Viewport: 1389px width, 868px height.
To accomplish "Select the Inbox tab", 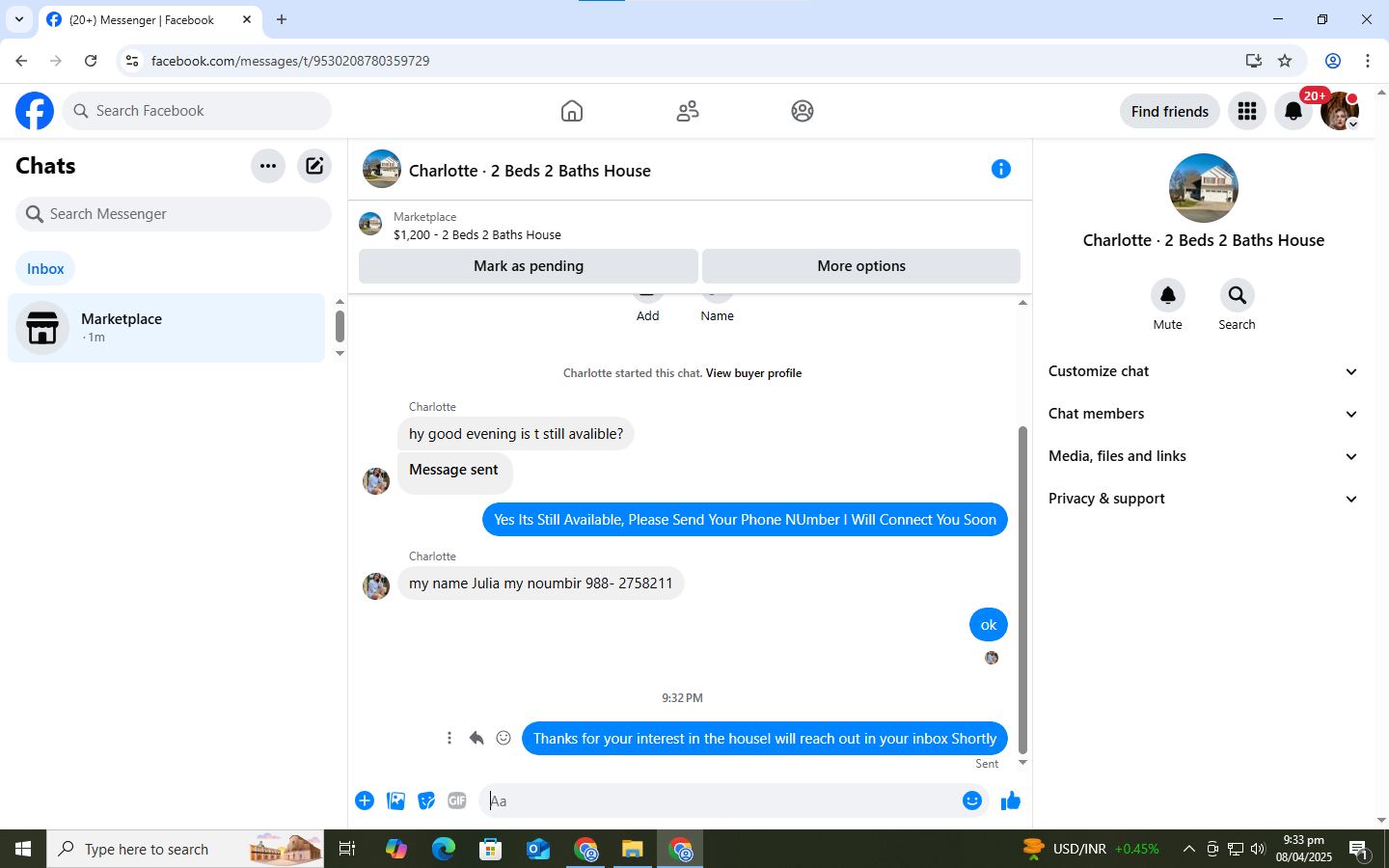I will pos(45,269).
